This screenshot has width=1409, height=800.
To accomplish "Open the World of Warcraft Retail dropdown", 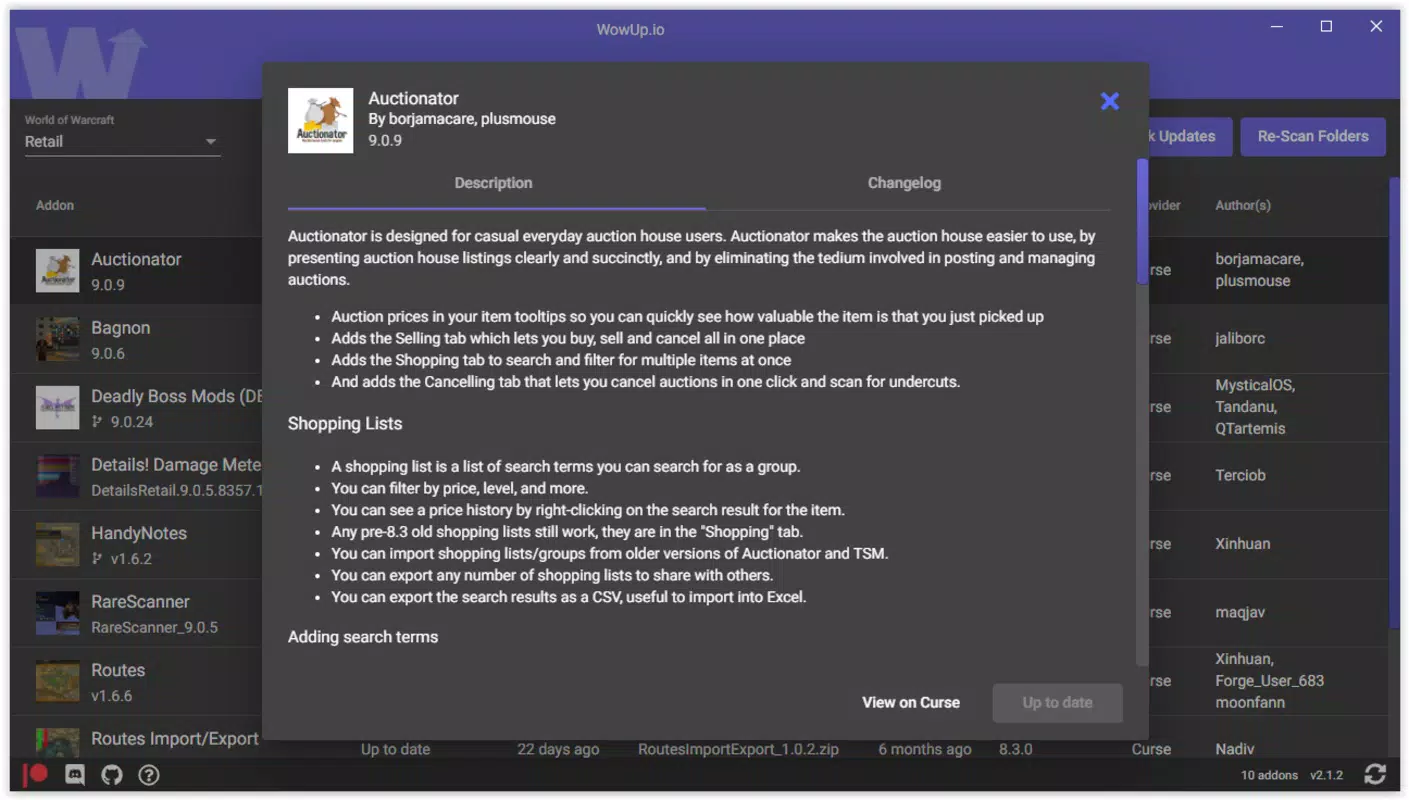I will click(x=122, y=142).
